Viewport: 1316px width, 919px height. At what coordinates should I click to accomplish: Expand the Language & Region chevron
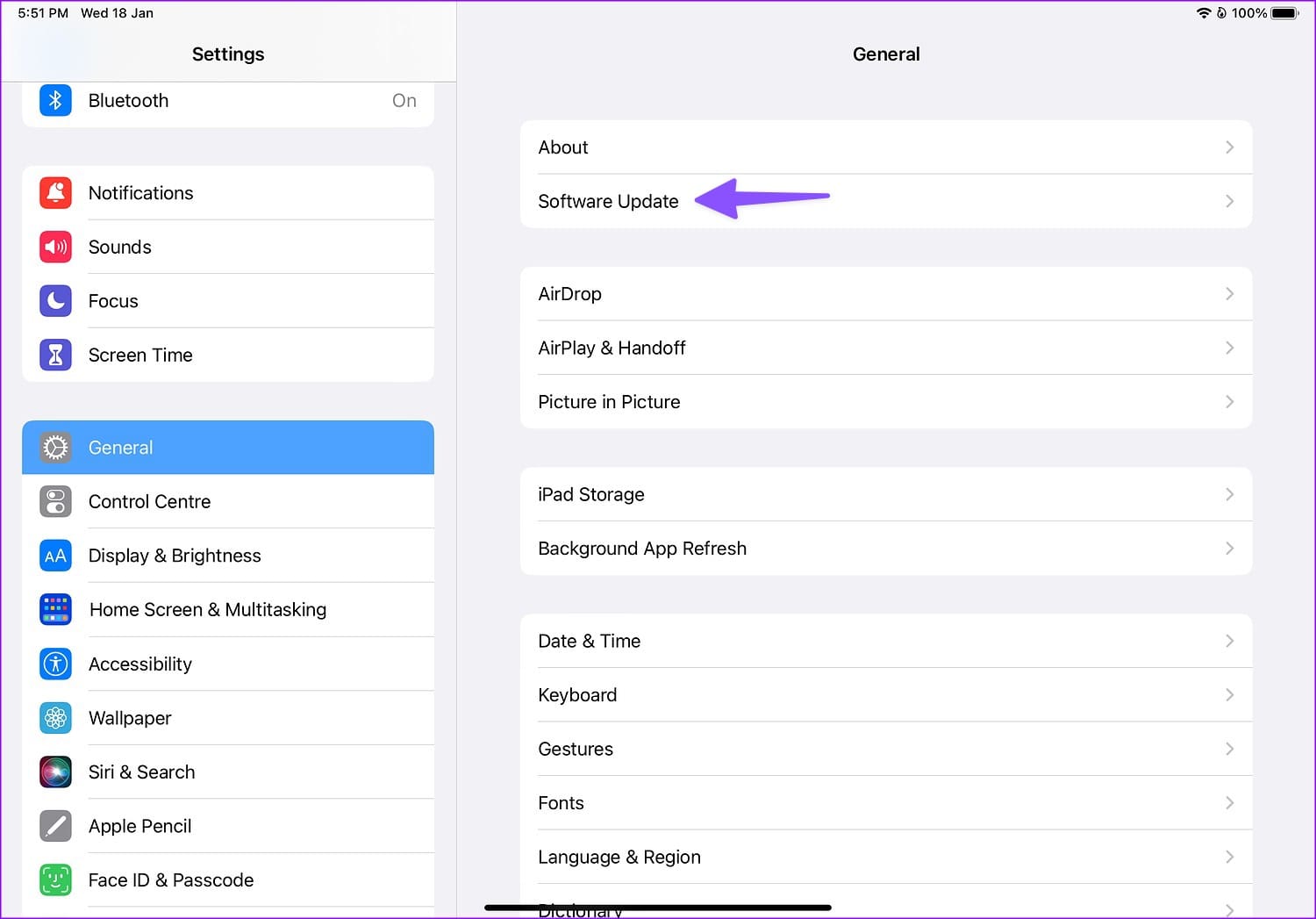1230,857
